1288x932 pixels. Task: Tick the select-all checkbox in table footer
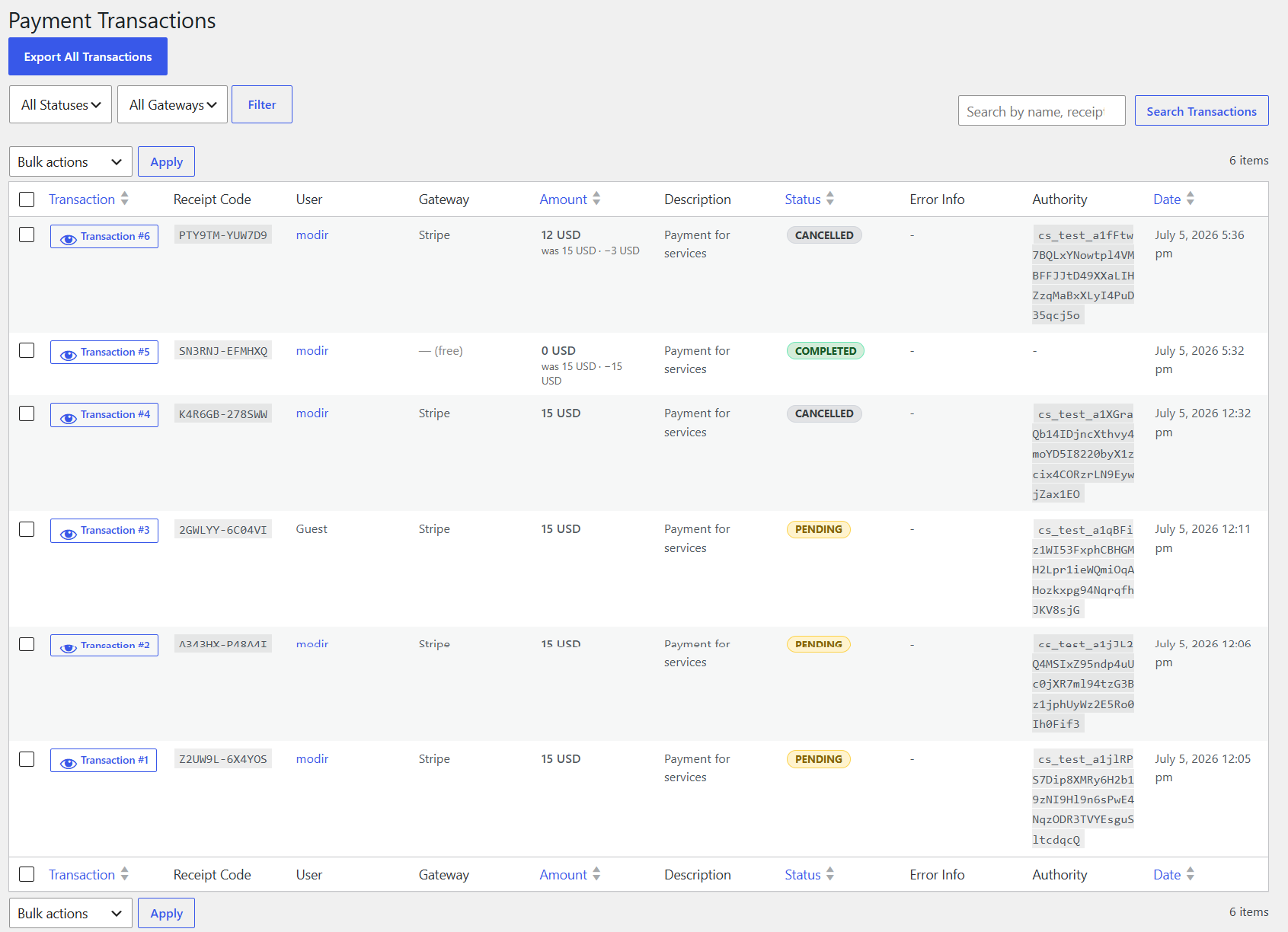(x=27, y=874)
